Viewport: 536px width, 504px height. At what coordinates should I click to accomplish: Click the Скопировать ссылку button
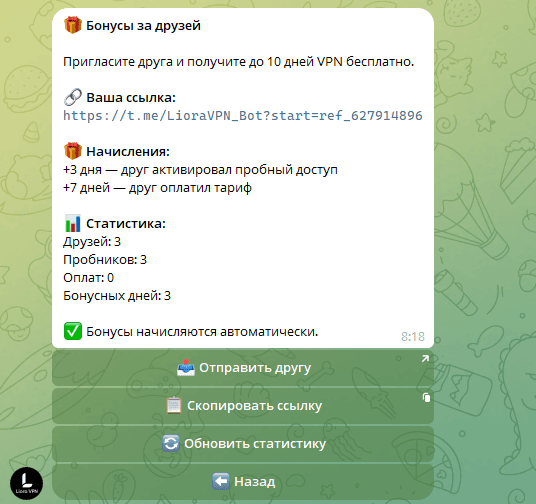click(243, 406)
